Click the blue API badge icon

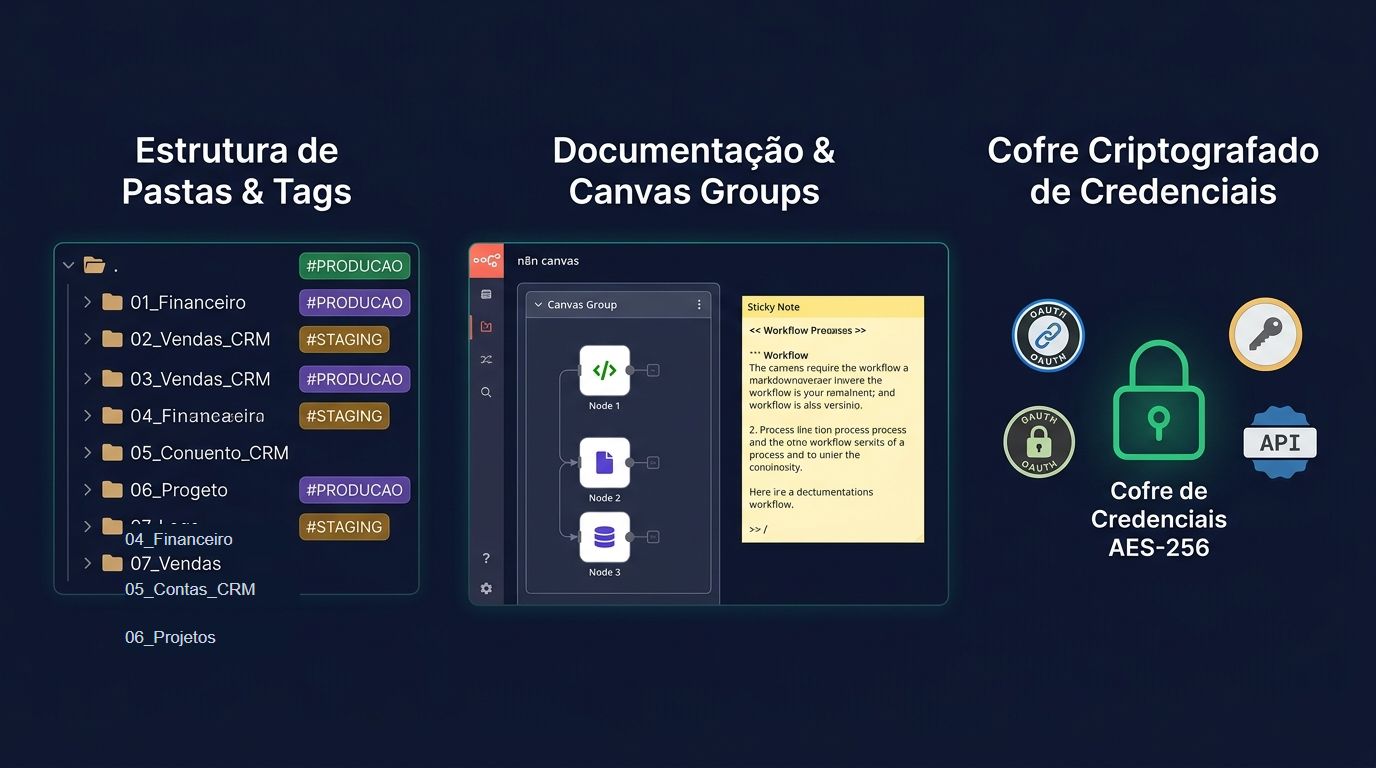pyautogui.click(x=1280, y=442)
